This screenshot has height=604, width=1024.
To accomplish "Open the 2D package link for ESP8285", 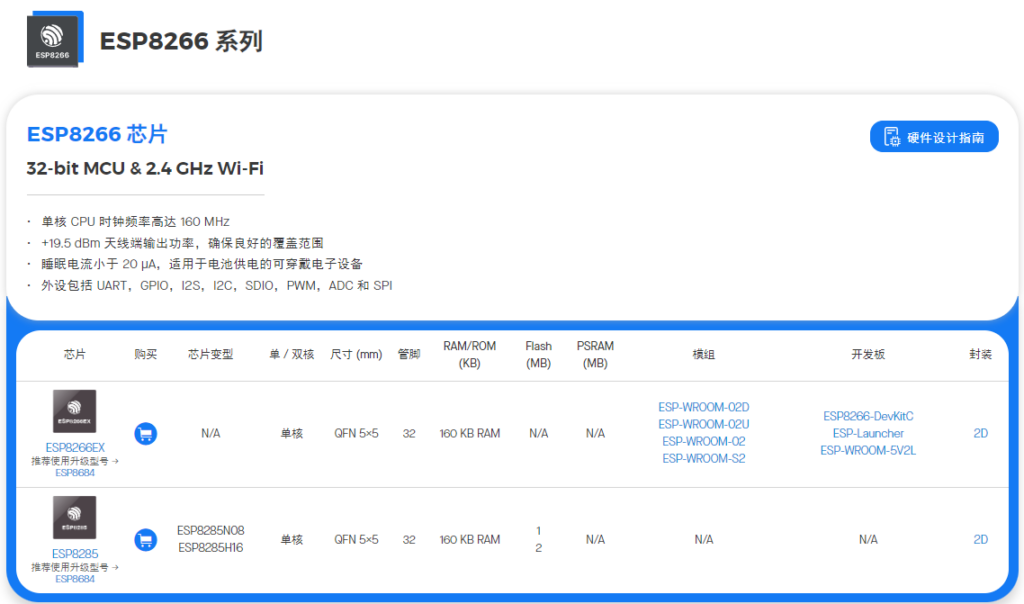I will [980, 540].
